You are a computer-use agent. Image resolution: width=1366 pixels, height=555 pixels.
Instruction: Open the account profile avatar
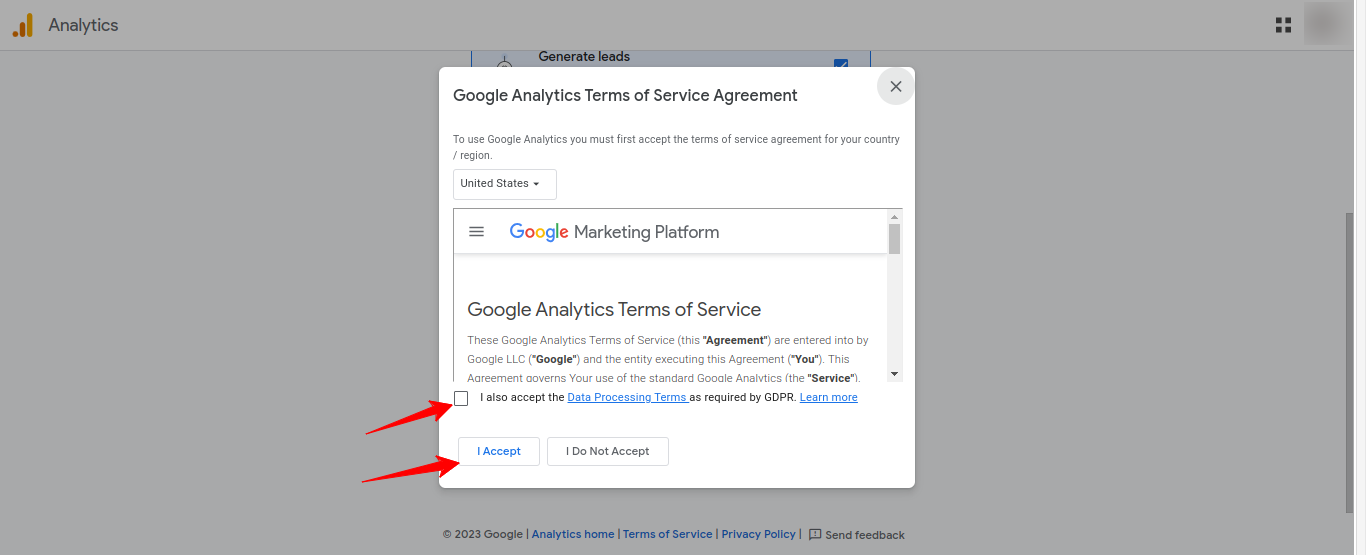[1326, 25]
